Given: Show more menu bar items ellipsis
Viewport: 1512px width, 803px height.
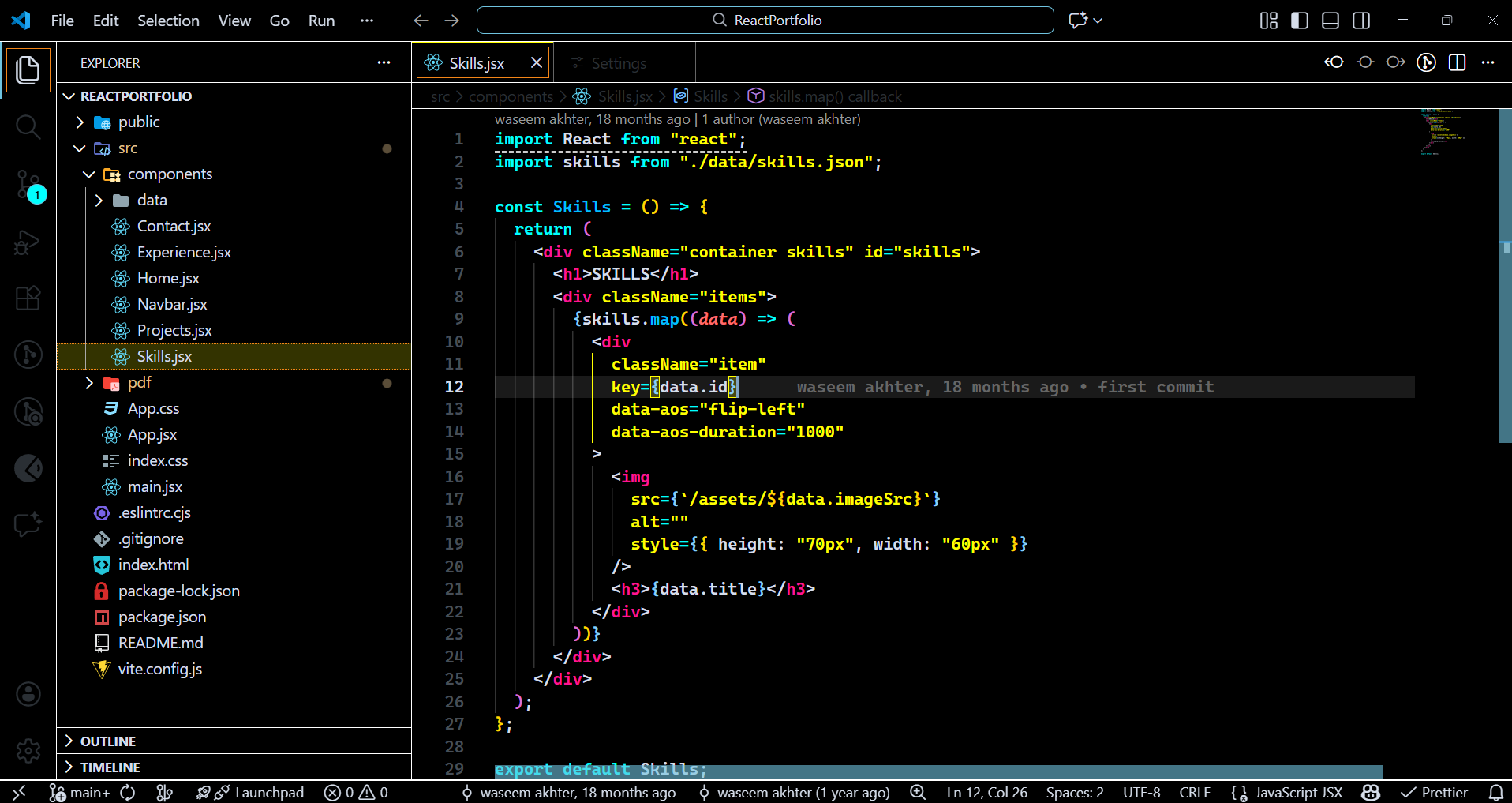Looking at the screenshot, I should (x=367, y=21).
